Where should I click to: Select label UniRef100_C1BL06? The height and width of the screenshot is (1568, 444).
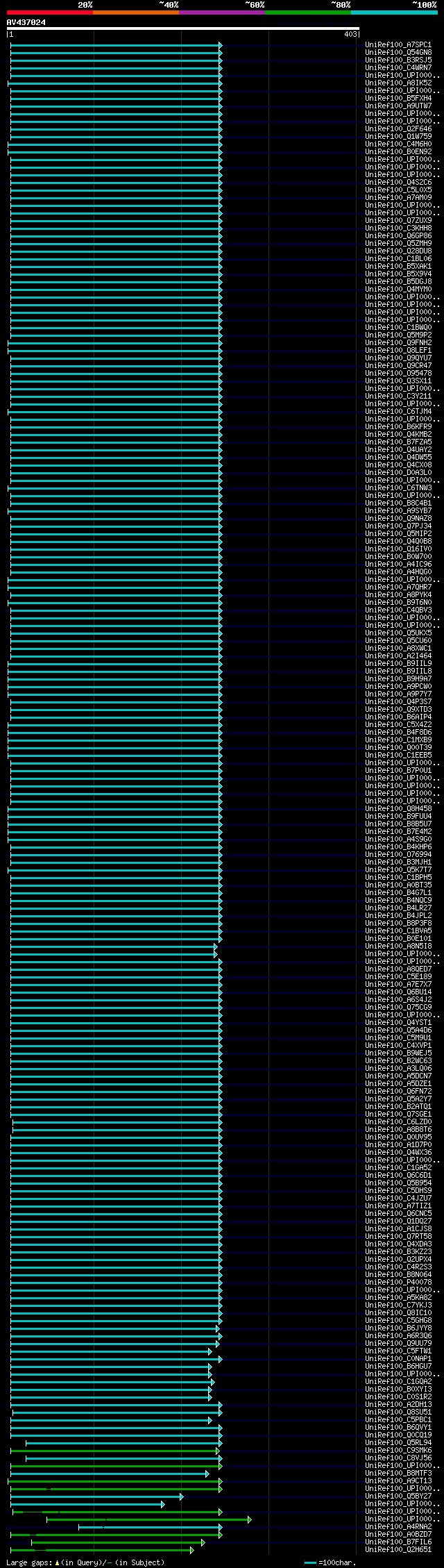coord(398,258)
